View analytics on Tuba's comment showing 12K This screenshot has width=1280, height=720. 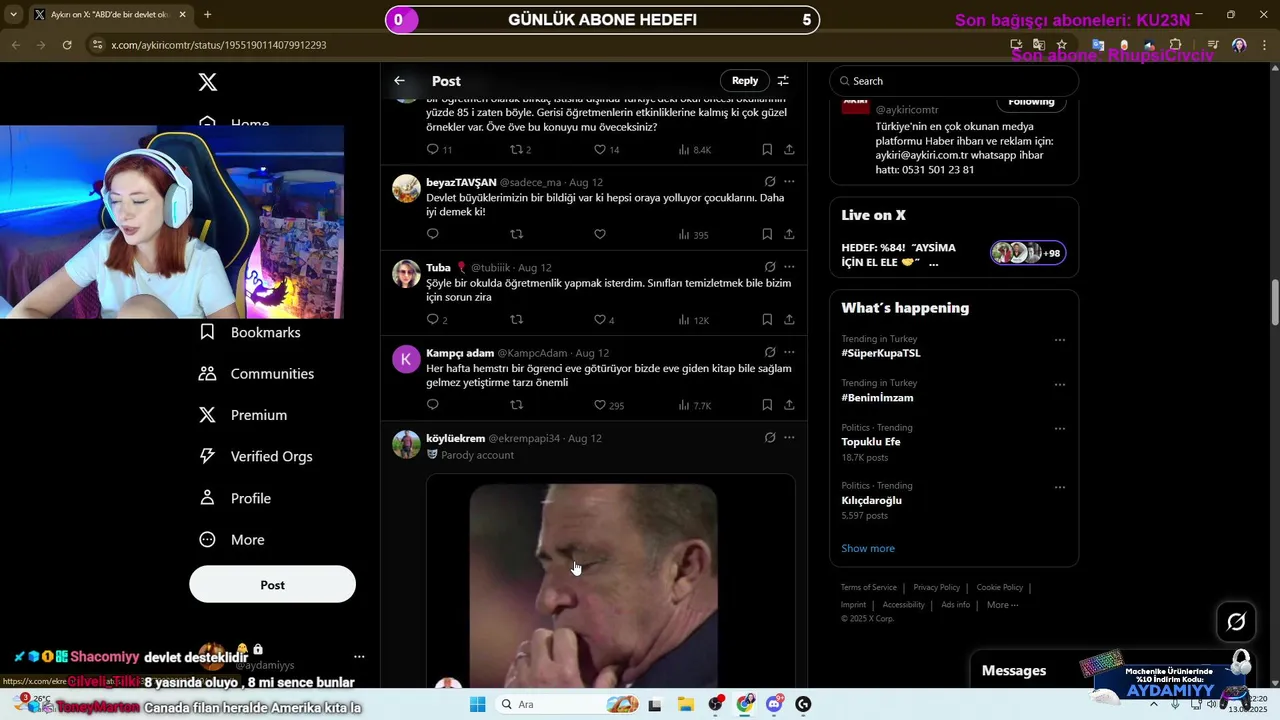click(x=694, y=320)
